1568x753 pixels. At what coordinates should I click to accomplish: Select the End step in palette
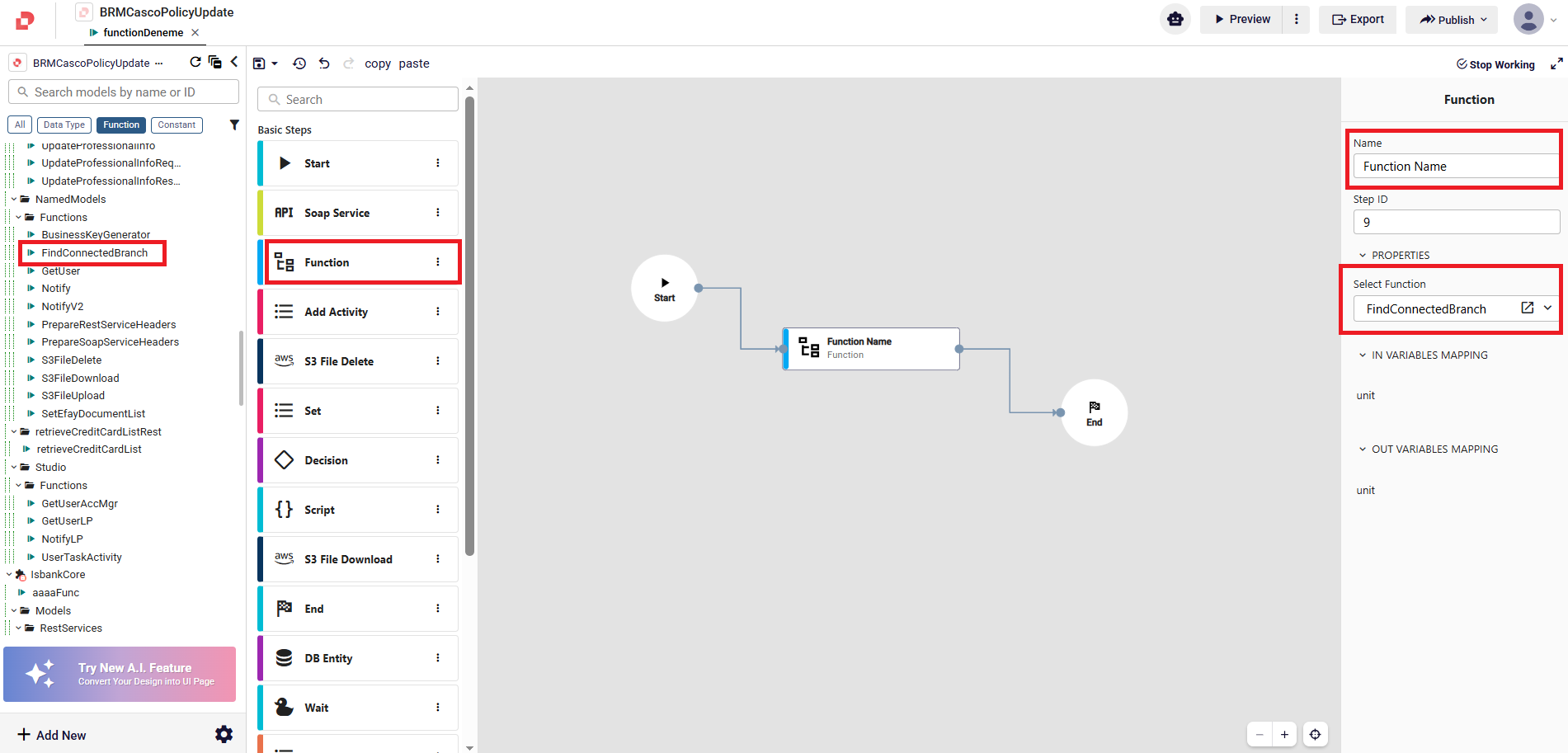tap(357, 609)
